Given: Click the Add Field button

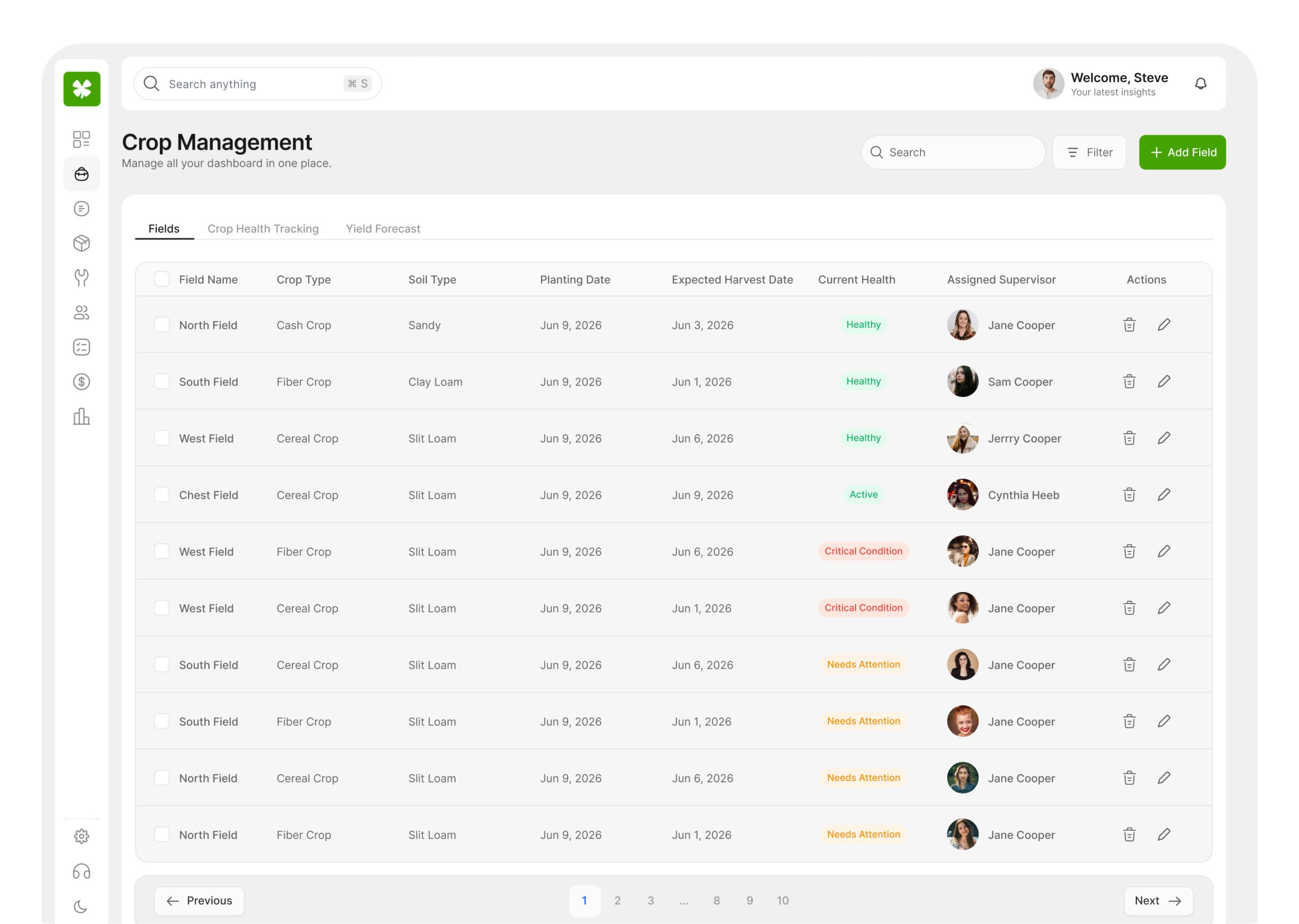Looking at the screenshot, I should [x=1182, y=153].
